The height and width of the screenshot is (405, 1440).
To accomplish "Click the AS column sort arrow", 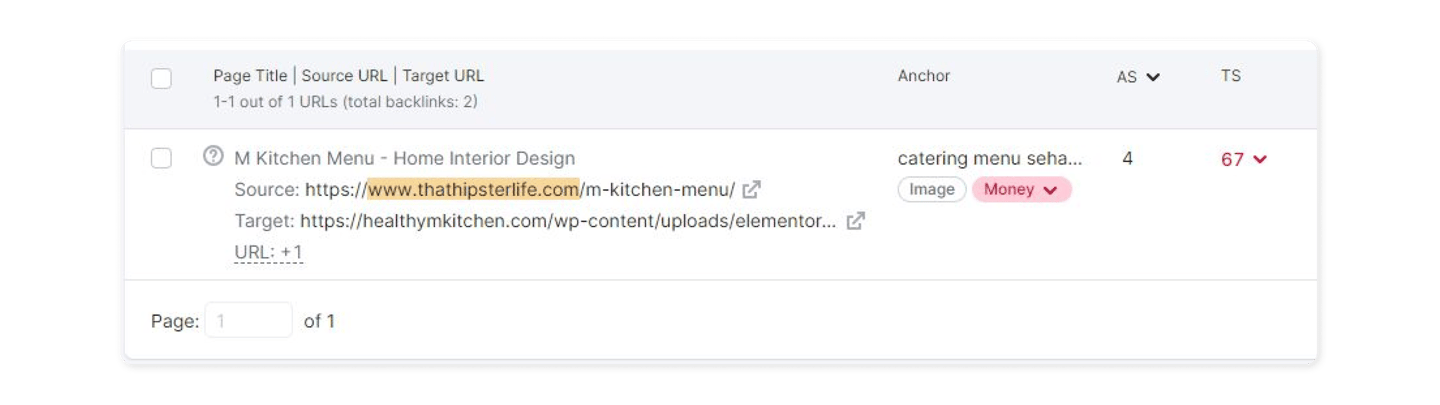I will pos(1153,77).
